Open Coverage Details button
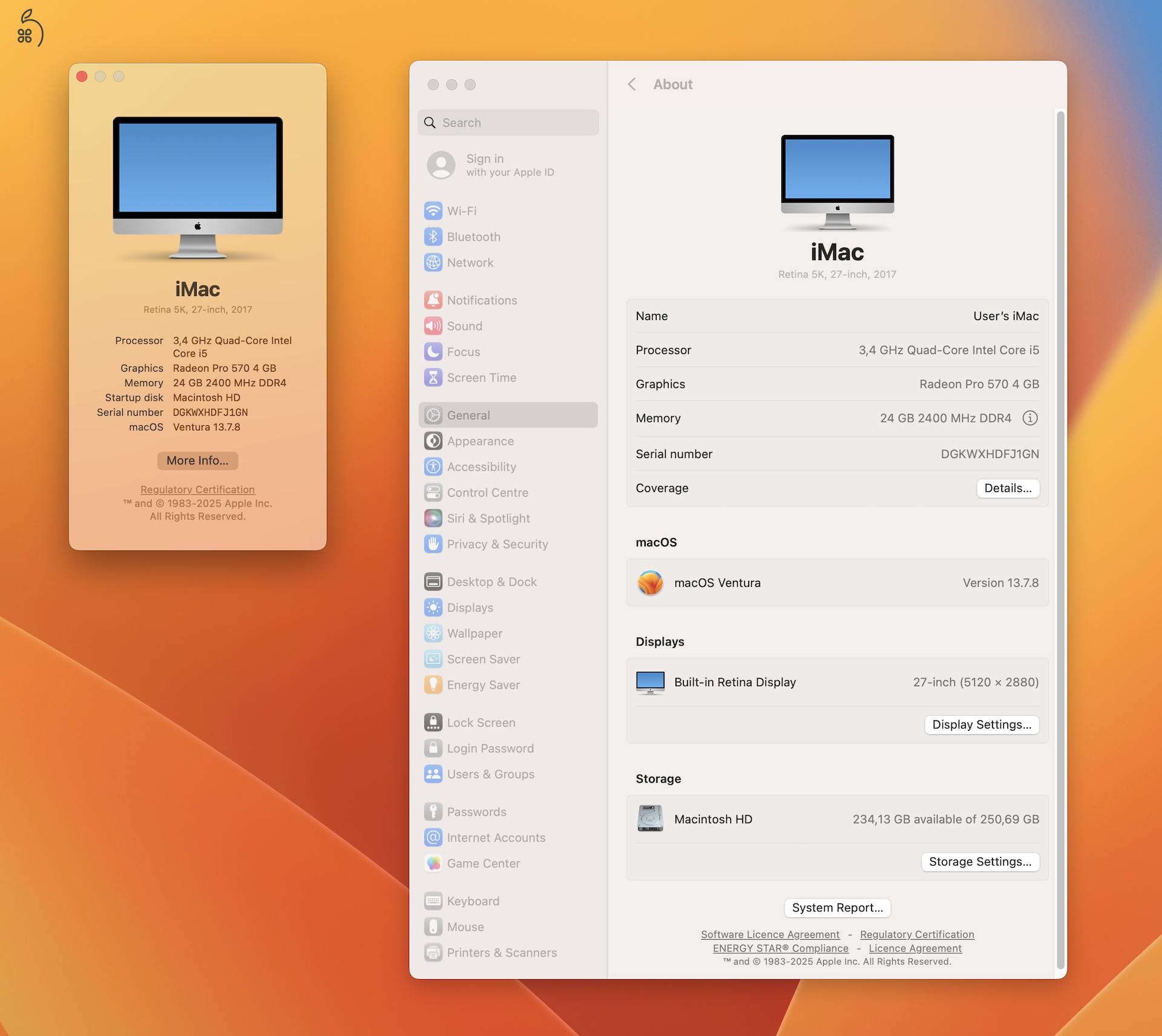Image resolution: width=1162 pixels, height=1036 pixels. (1008, 488)
